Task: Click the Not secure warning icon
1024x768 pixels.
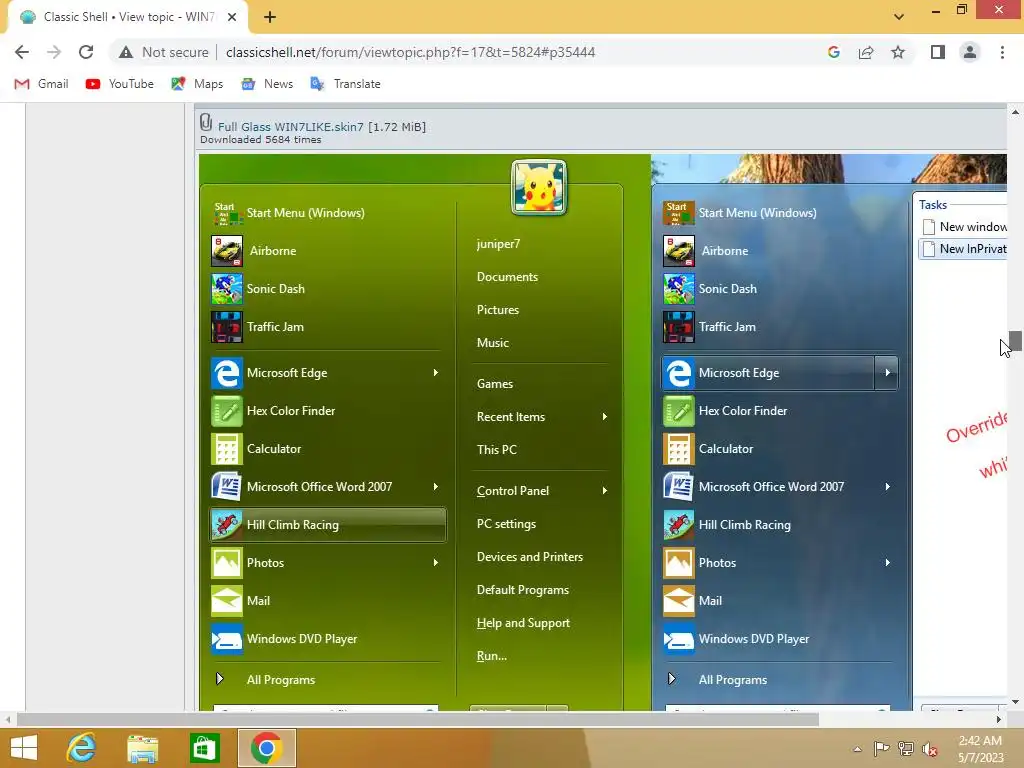Action: [x=126, y=52]
